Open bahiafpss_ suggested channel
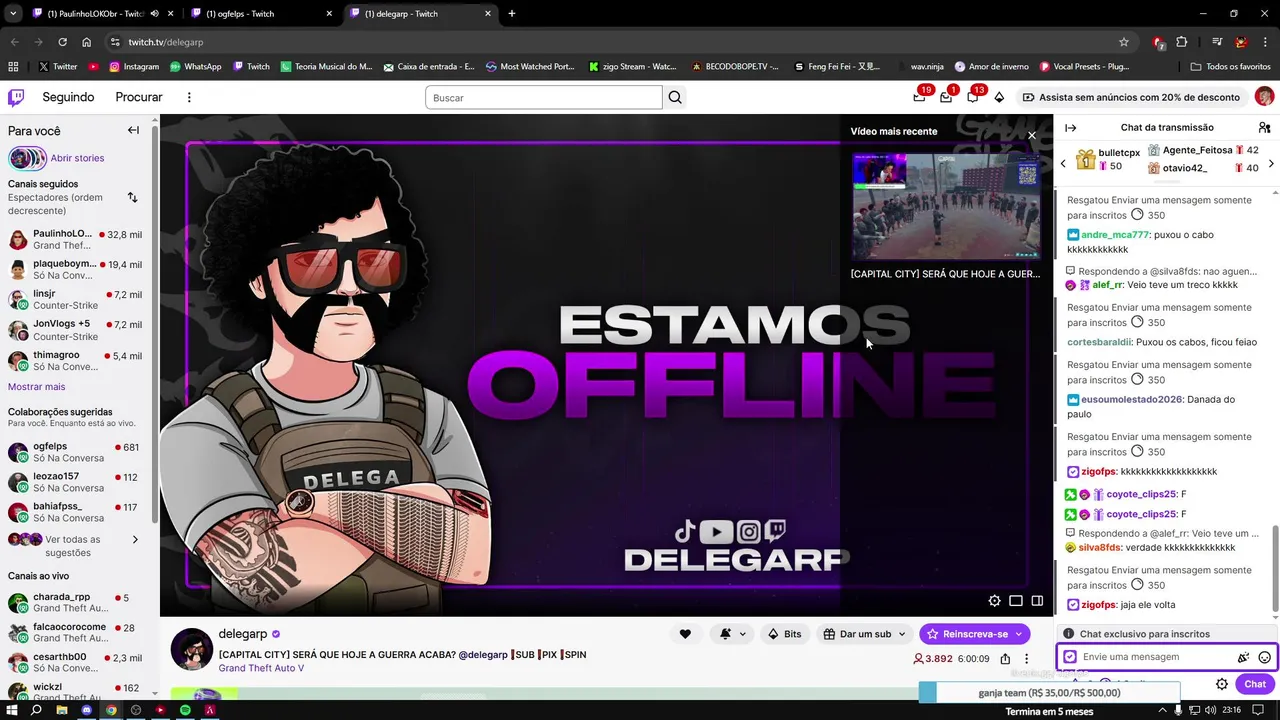Image resolution: width=1280 pixels, height=720 pixels. click(x=76, y=512)
